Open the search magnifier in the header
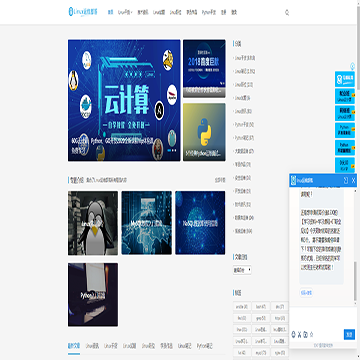The image size is (360, 360). pos(287,13)
